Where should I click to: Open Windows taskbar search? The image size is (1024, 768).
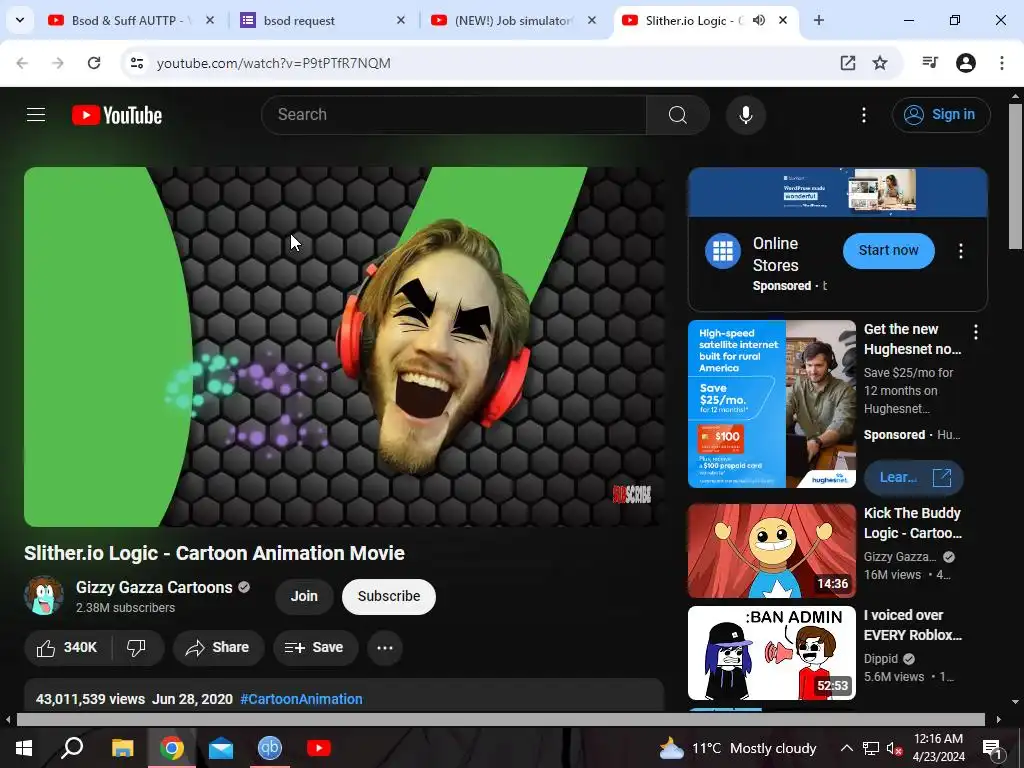pyautogui.click(x=72, y=748)
